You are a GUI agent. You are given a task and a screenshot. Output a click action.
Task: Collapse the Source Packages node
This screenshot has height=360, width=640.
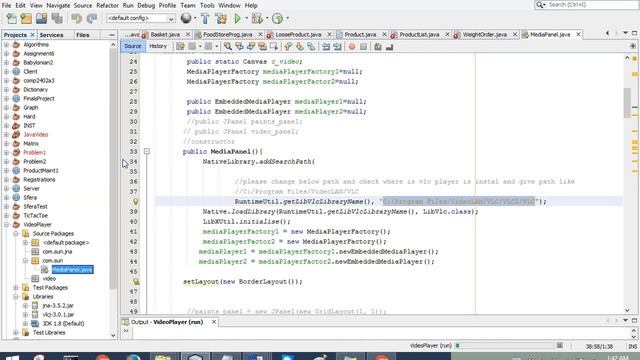click(16, 233)
